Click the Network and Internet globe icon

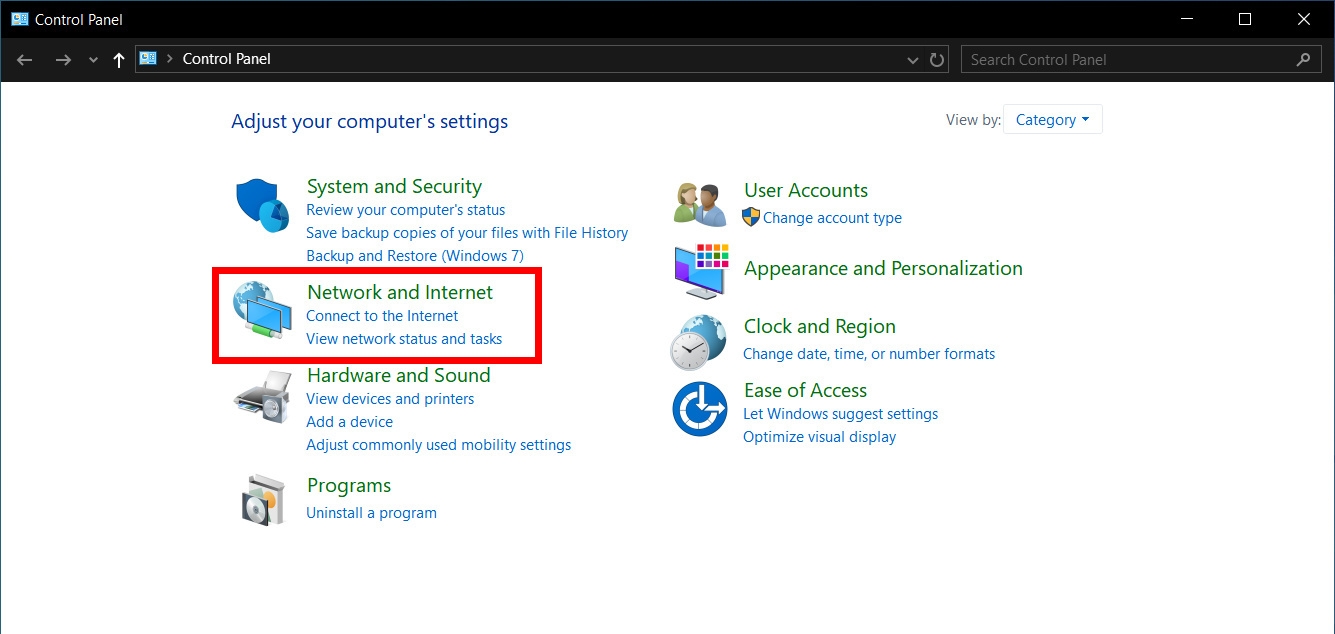pyautogui.click(x=262, y=311)
